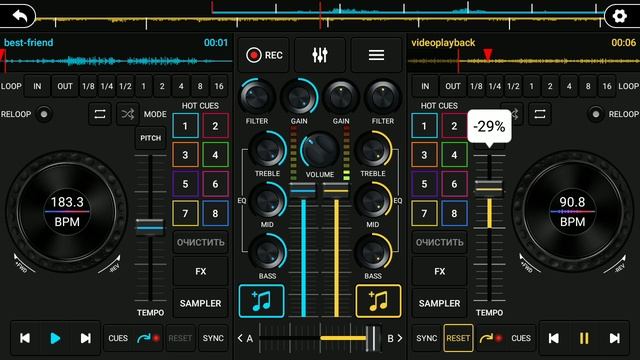Pause the right deck videoplayback track
This screenshot has height=360, width=640.
tap(584, 338)
